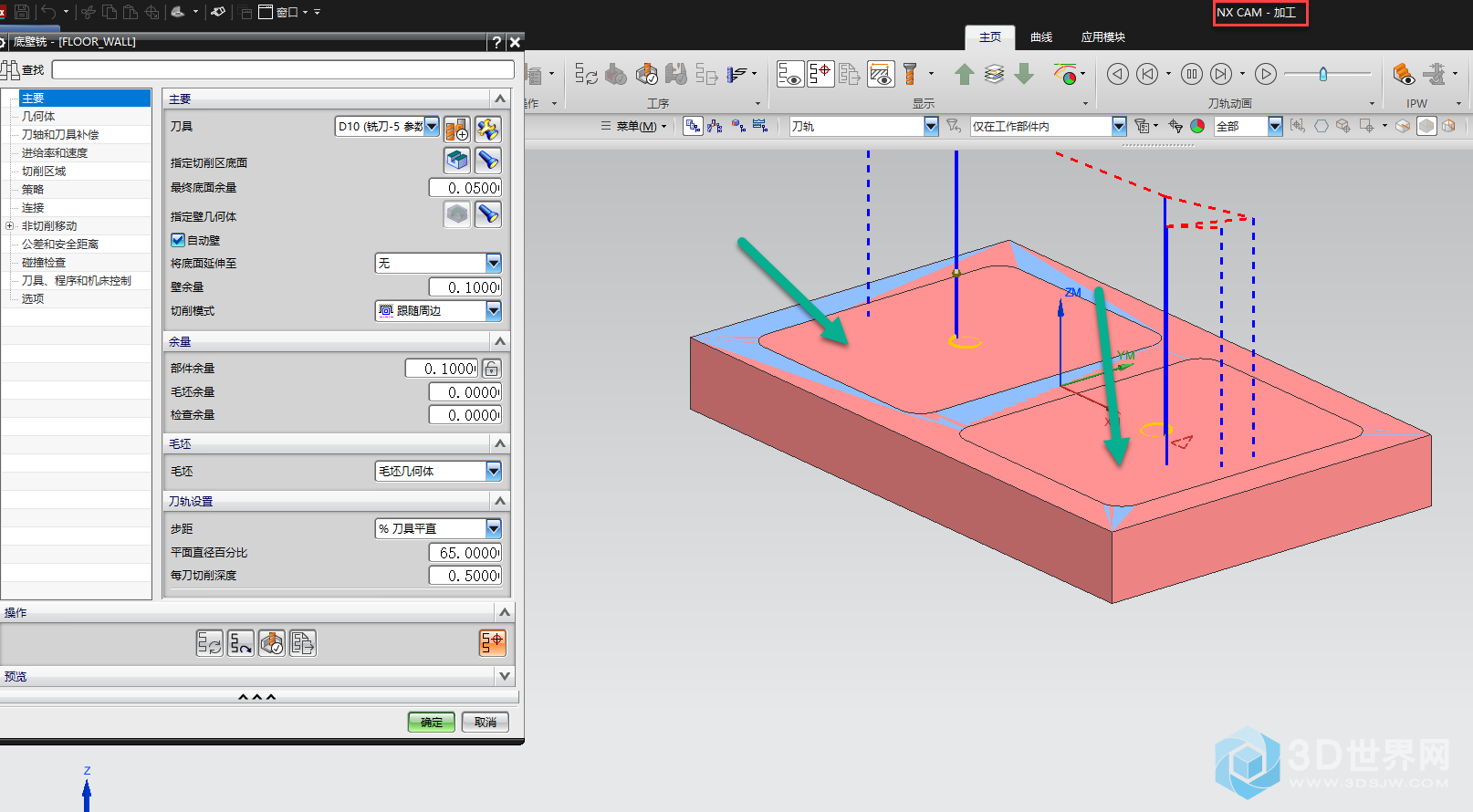Click the Copy icon in the top toolbar

click(110, 12)
